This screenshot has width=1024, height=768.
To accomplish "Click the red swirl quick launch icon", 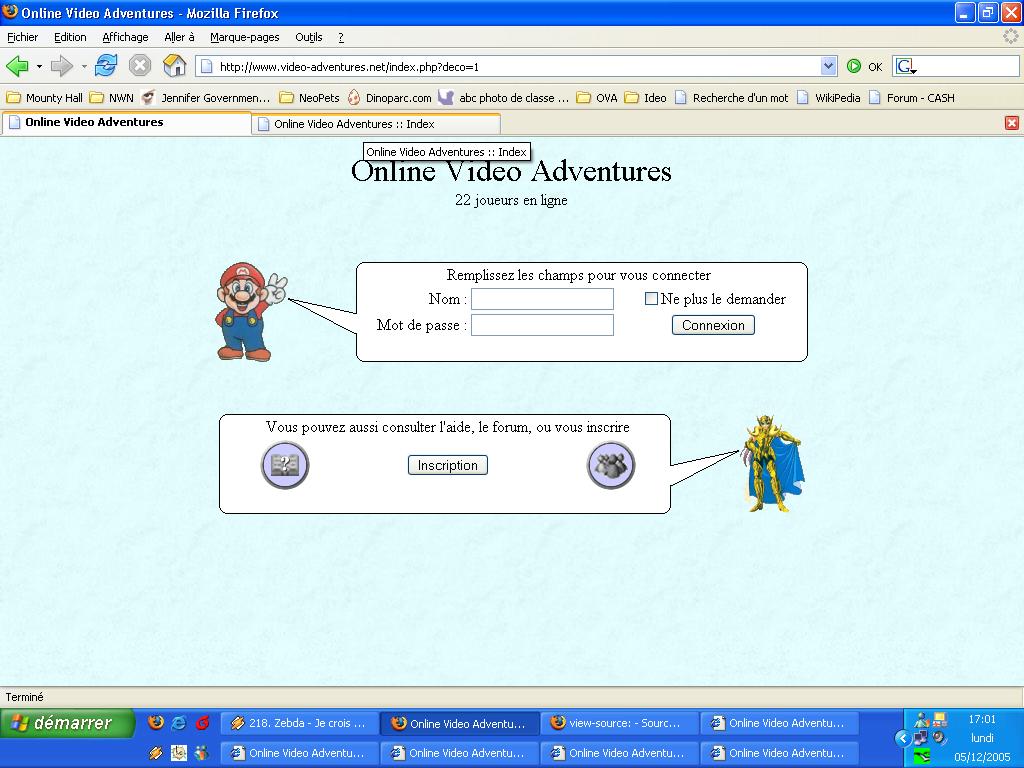I will click(x=202, y=722).
